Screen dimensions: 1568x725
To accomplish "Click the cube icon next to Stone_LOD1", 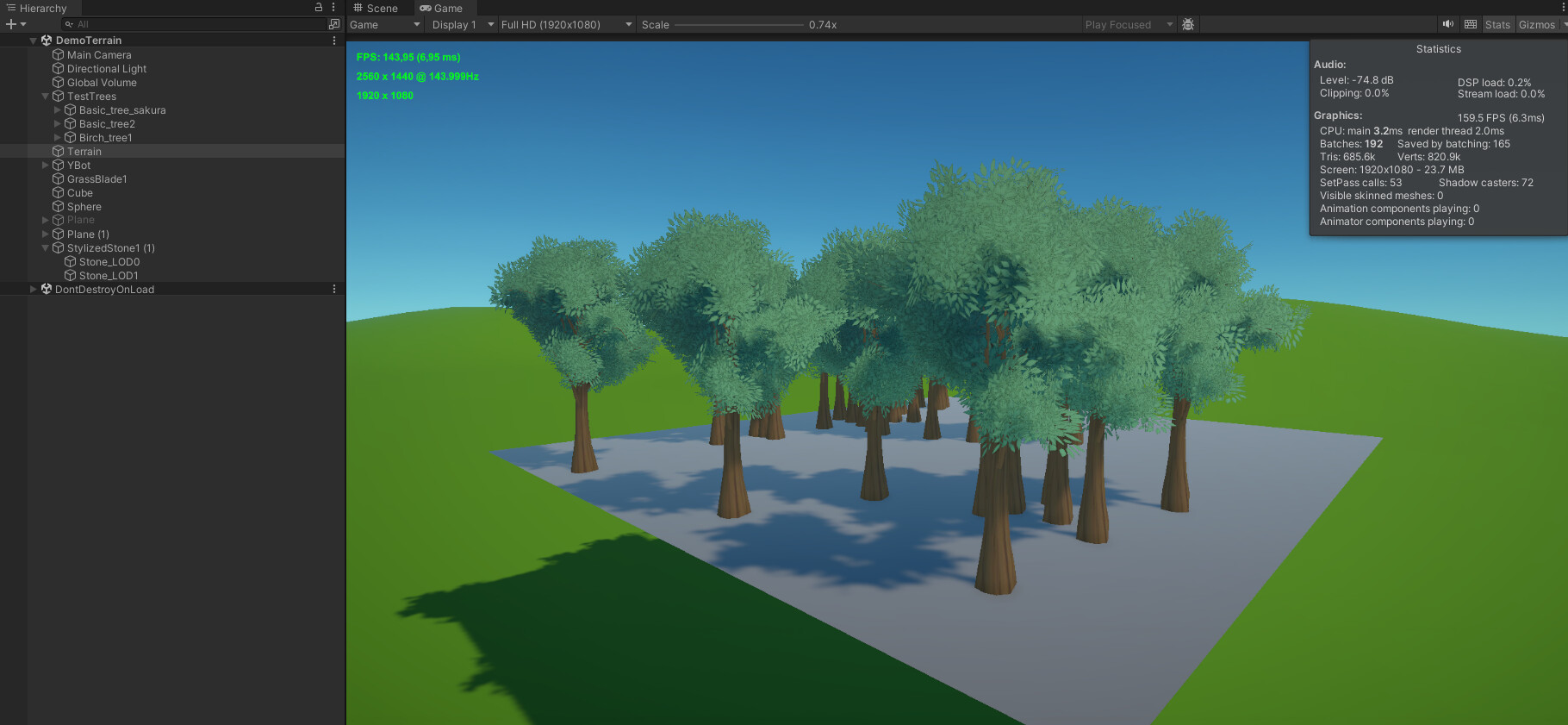I will point(71,275).
